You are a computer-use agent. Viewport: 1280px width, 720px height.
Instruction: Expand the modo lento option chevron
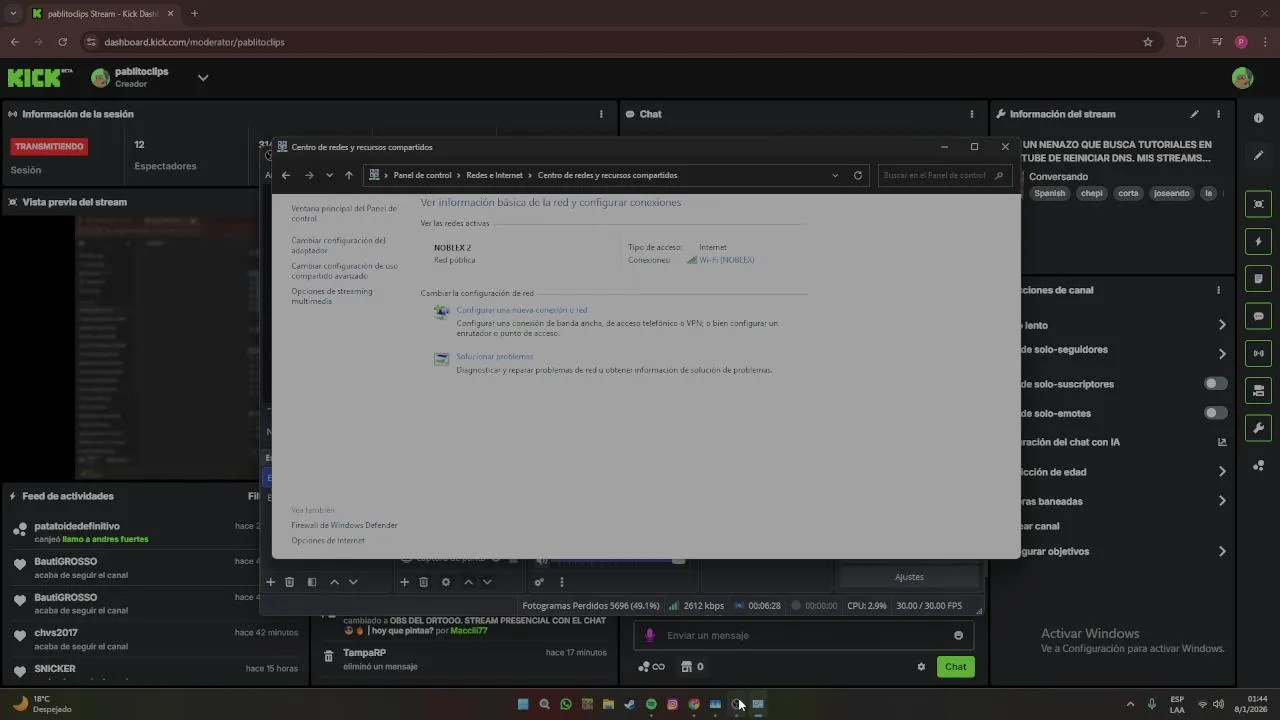click(x=1222, y=325)
